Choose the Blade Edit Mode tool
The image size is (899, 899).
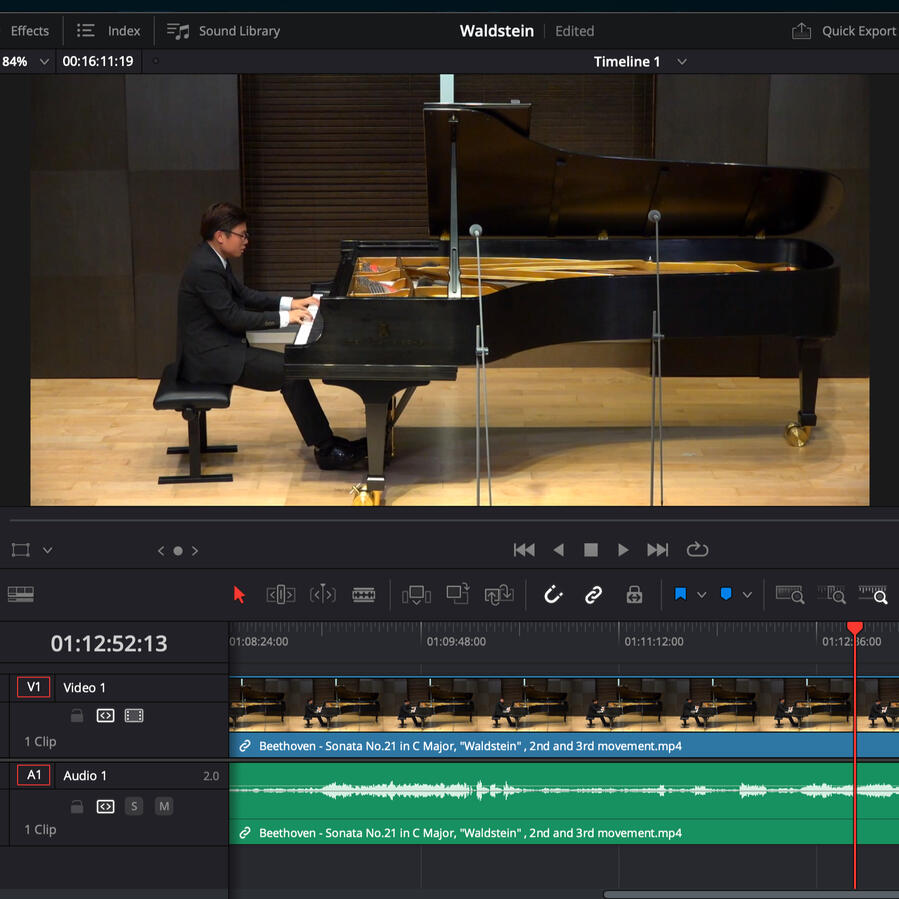(364, 595)
